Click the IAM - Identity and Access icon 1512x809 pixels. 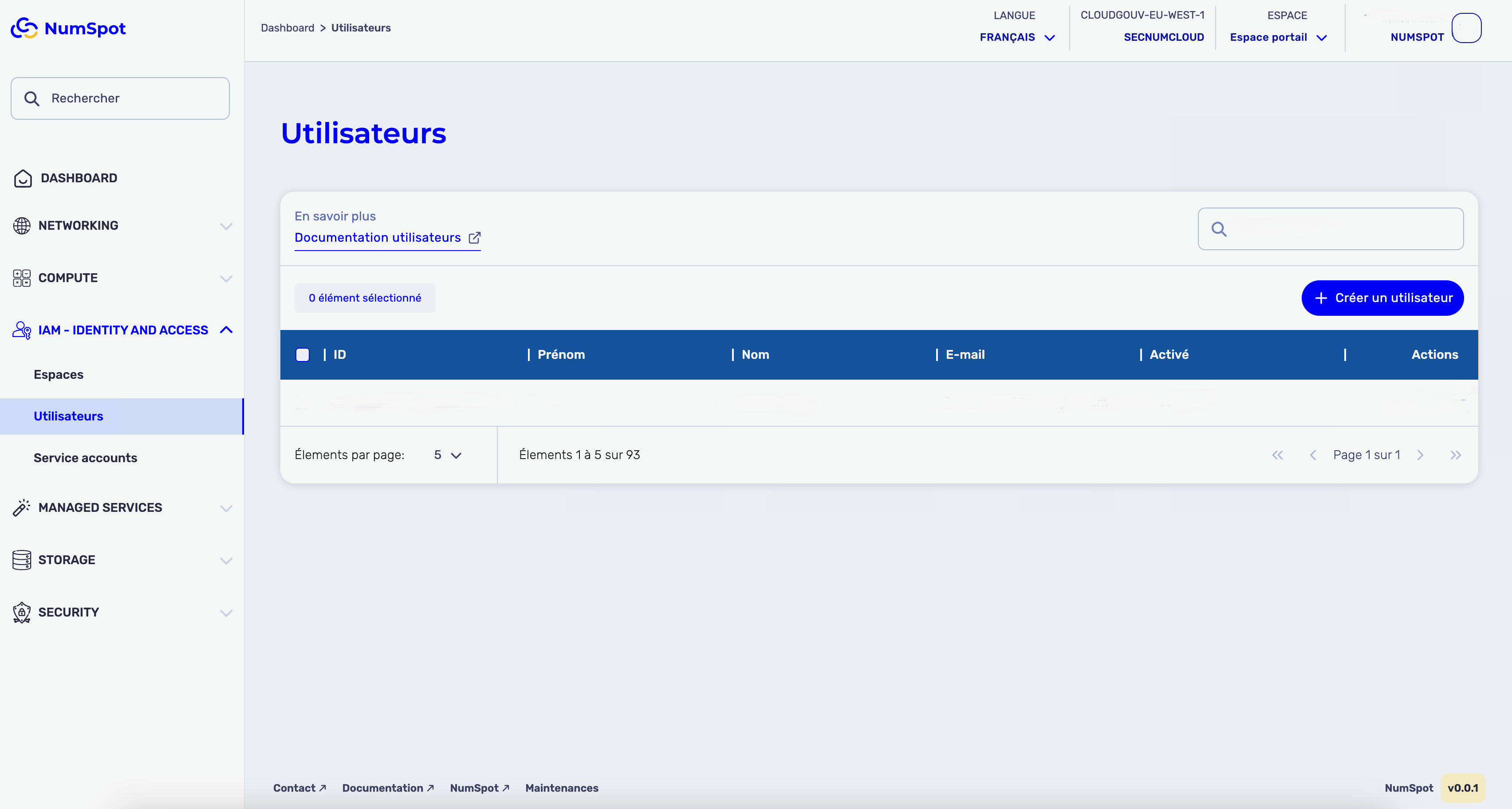20,330
